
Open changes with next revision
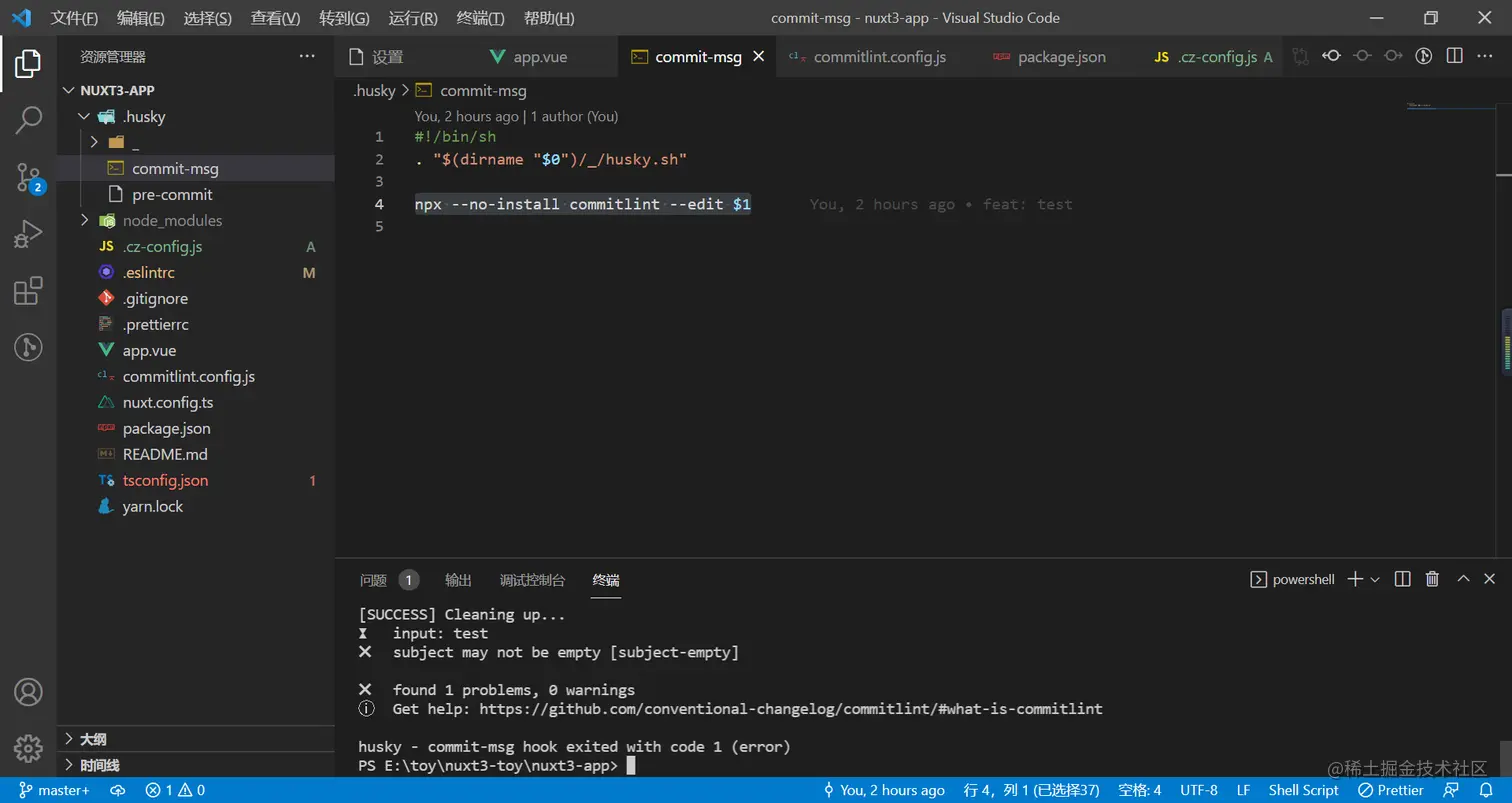(1393, 57)
